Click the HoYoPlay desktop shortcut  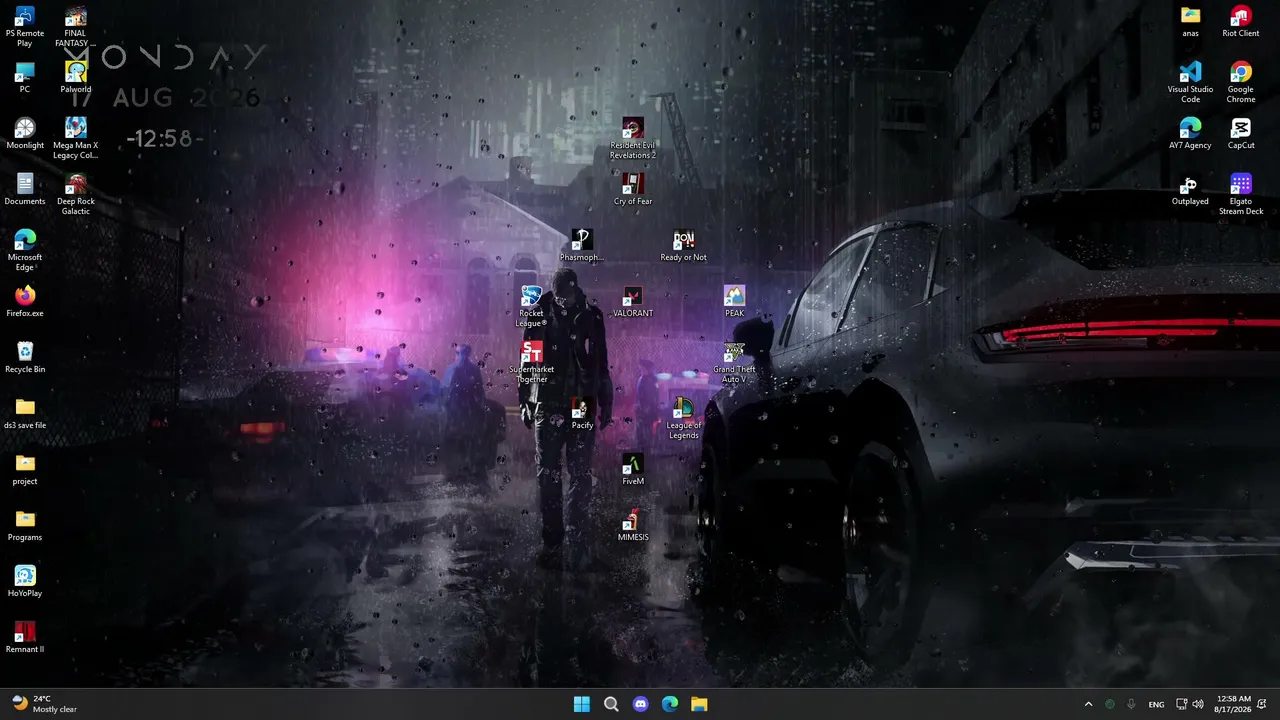pyautogui.click(x=25, y=582)
